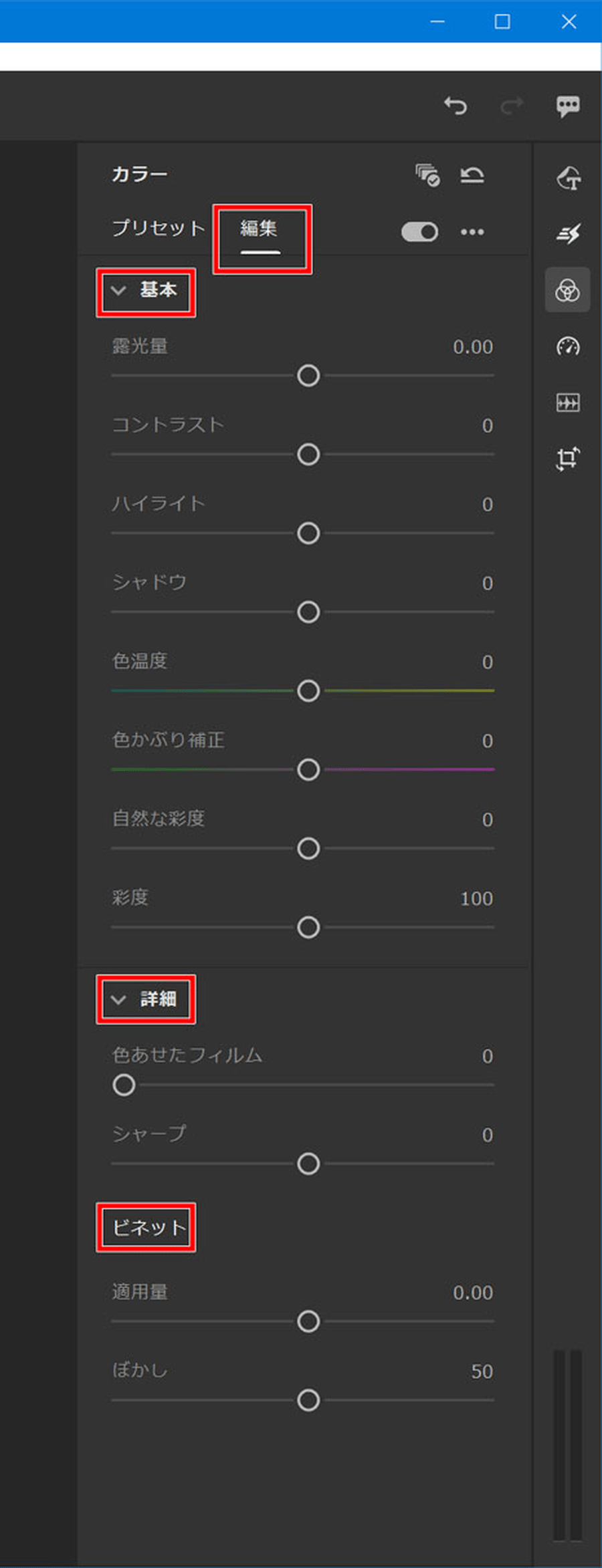Click the 色かぶり補正 slider handle
Image resolution: width=602 pixels, height=1568 pixels.
coord(308,770)
